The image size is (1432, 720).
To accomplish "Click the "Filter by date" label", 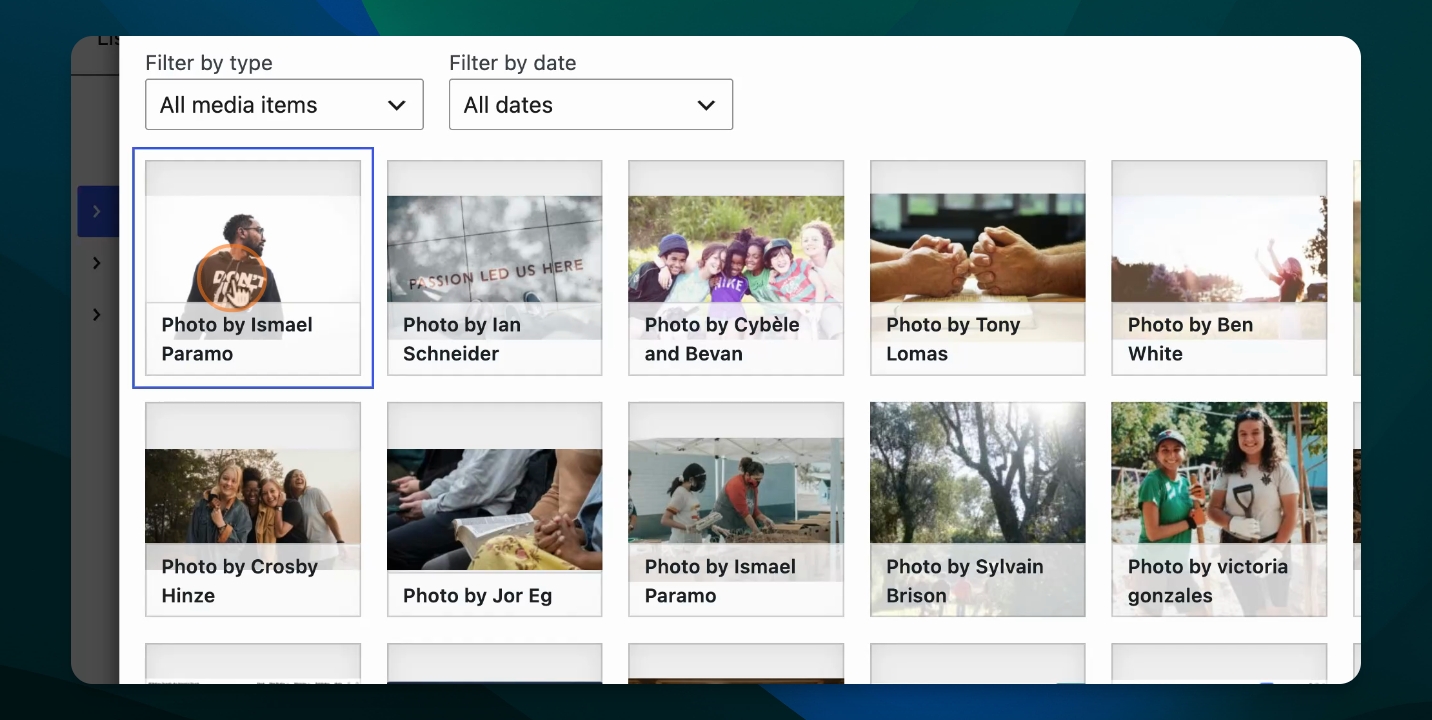I will click(x=513, y=63).
